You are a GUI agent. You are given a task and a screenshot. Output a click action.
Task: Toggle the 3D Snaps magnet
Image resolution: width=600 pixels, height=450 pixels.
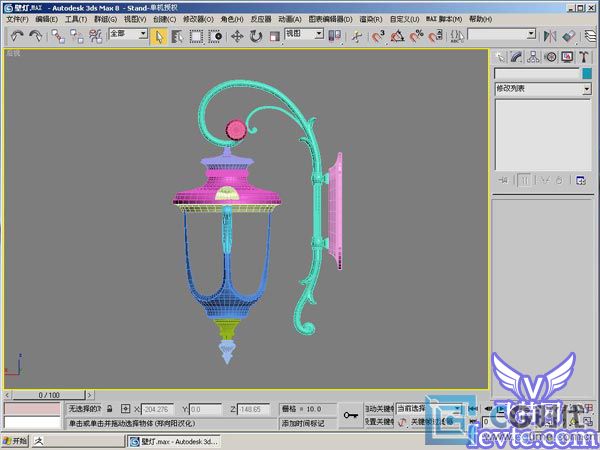point(378,36)
